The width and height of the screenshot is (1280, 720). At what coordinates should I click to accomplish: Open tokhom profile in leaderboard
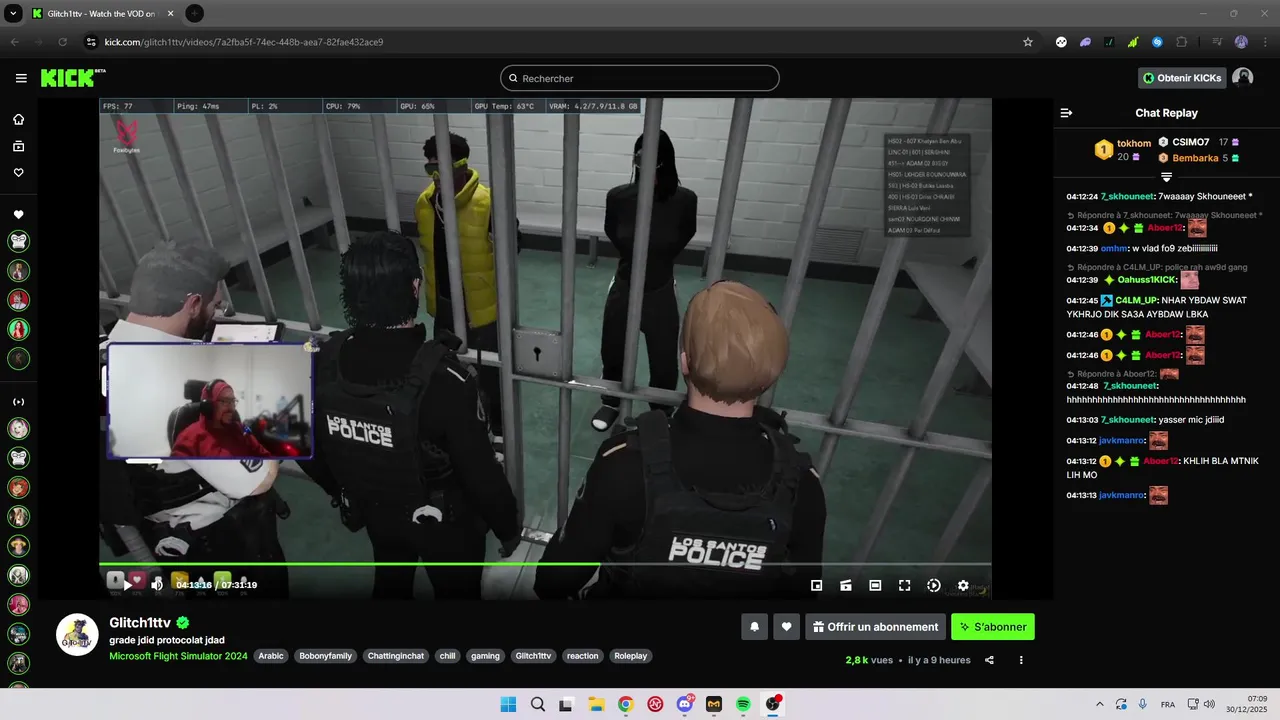[x=1134, y=143]
